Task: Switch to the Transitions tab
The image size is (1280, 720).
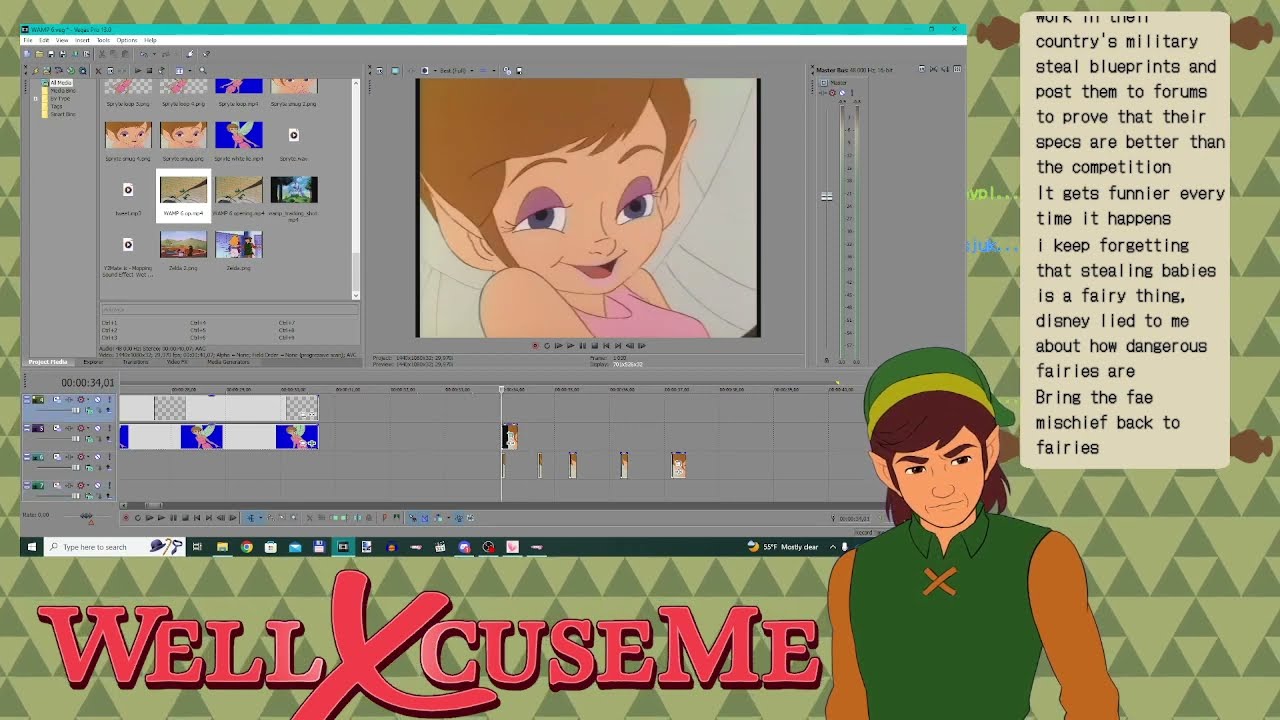Action: tap(136, 362)
